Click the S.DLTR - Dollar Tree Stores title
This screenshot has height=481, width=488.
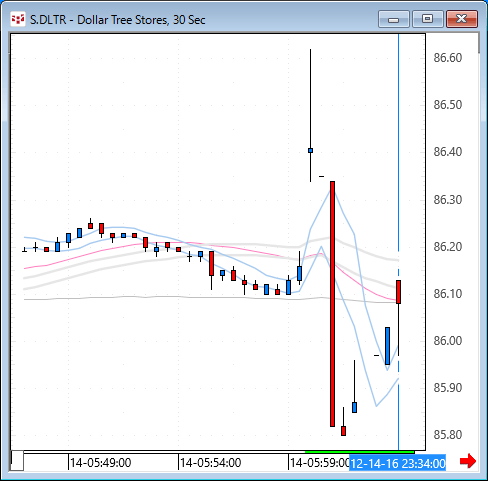point(117,20)
